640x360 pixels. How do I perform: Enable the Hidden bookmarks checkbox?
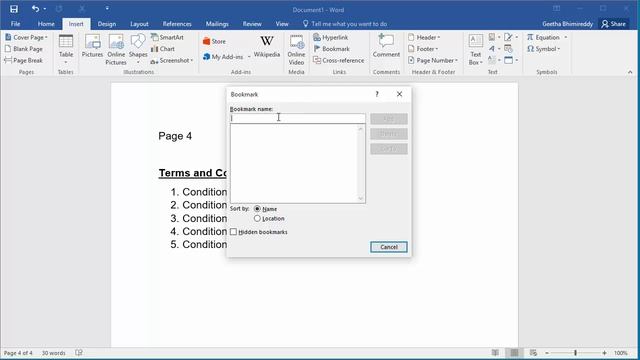[x=233, y=232]
